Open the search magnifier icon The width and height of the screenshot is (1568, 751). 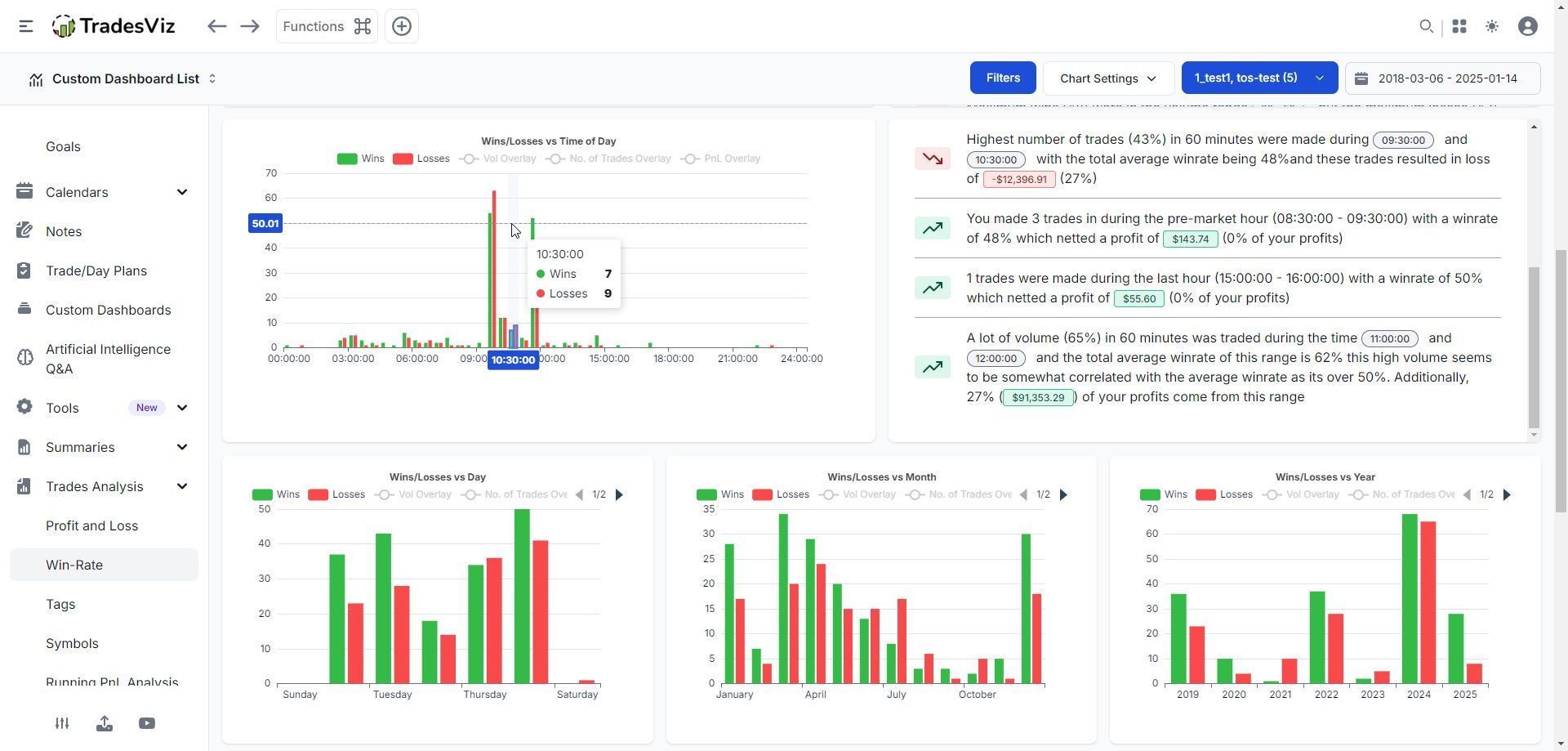[x=1426, y=26]
